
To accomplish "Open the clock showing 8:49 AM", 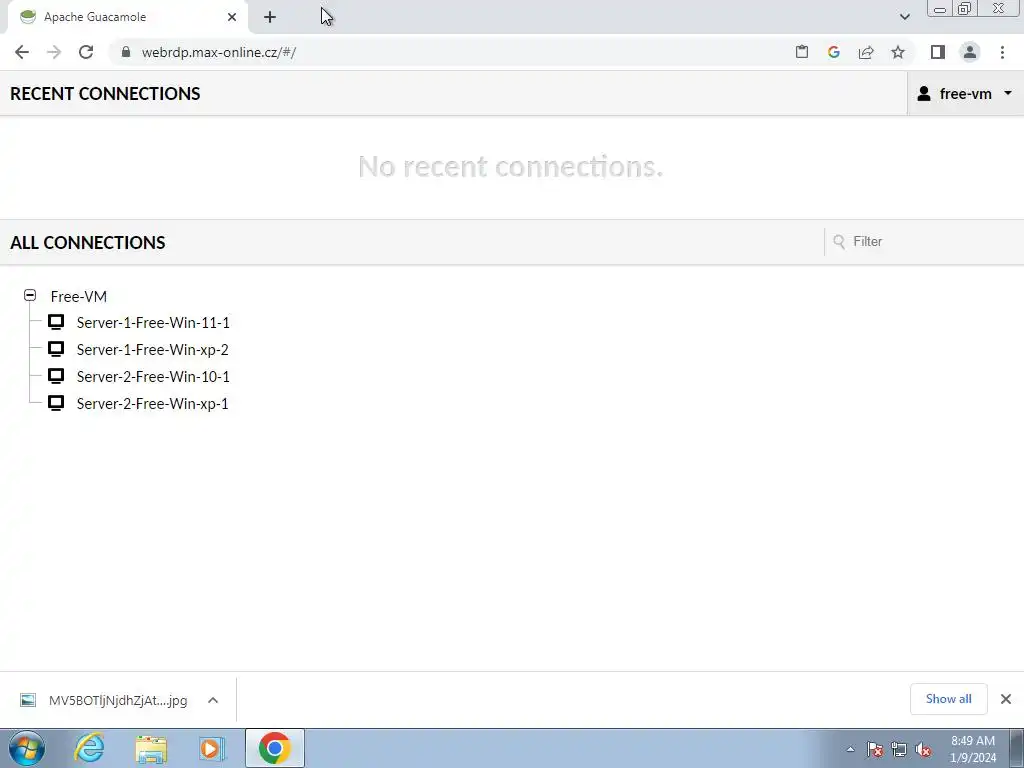I will [973, 749].
